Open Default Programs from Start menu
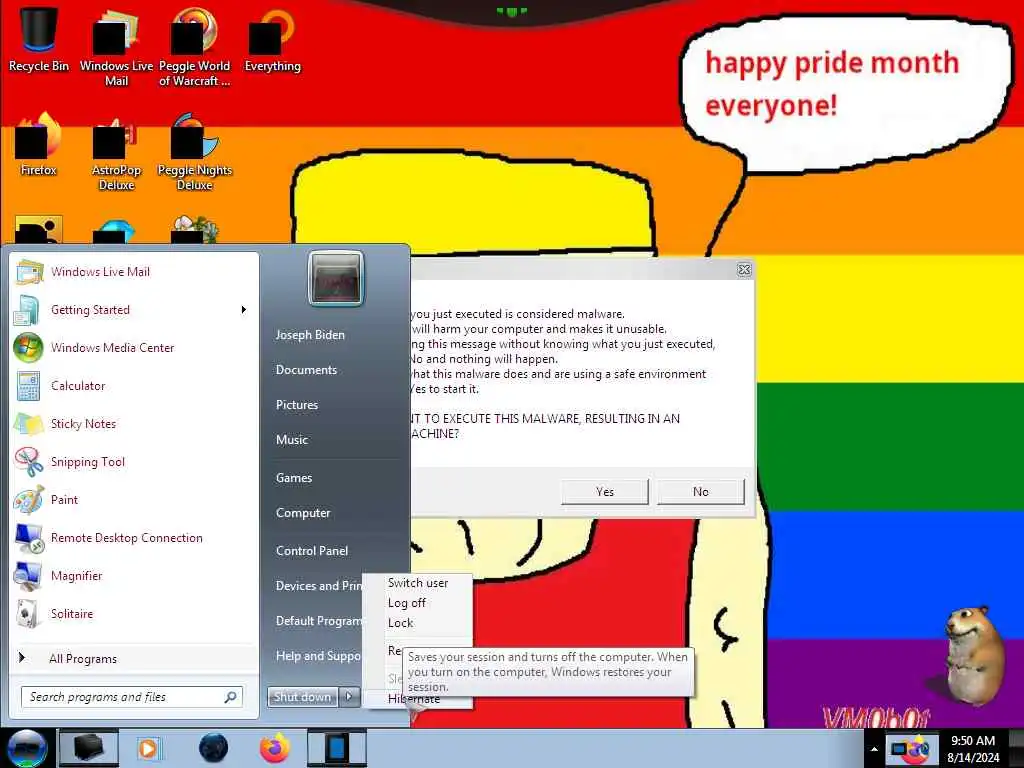This screenshot has height=768, width=1024. [319, 621]
